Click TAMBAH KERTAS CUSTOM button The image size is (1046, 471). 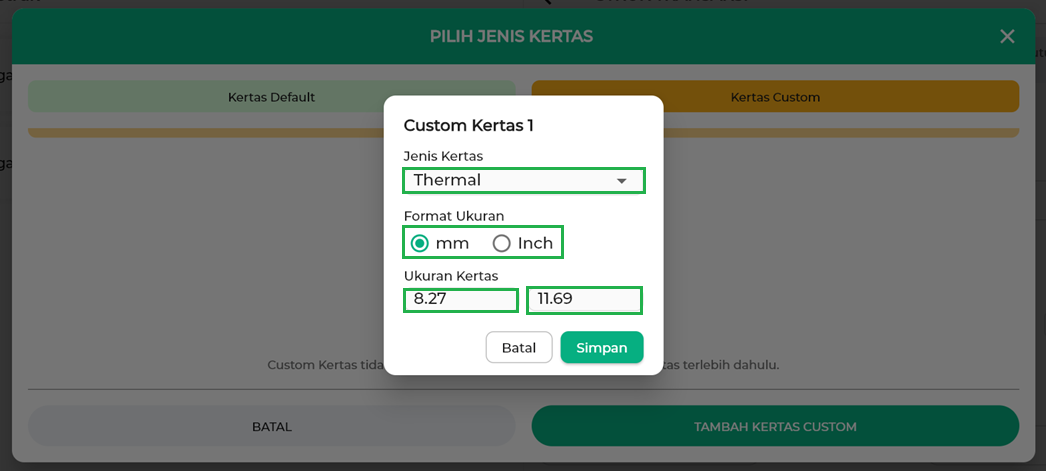point(775,427)
